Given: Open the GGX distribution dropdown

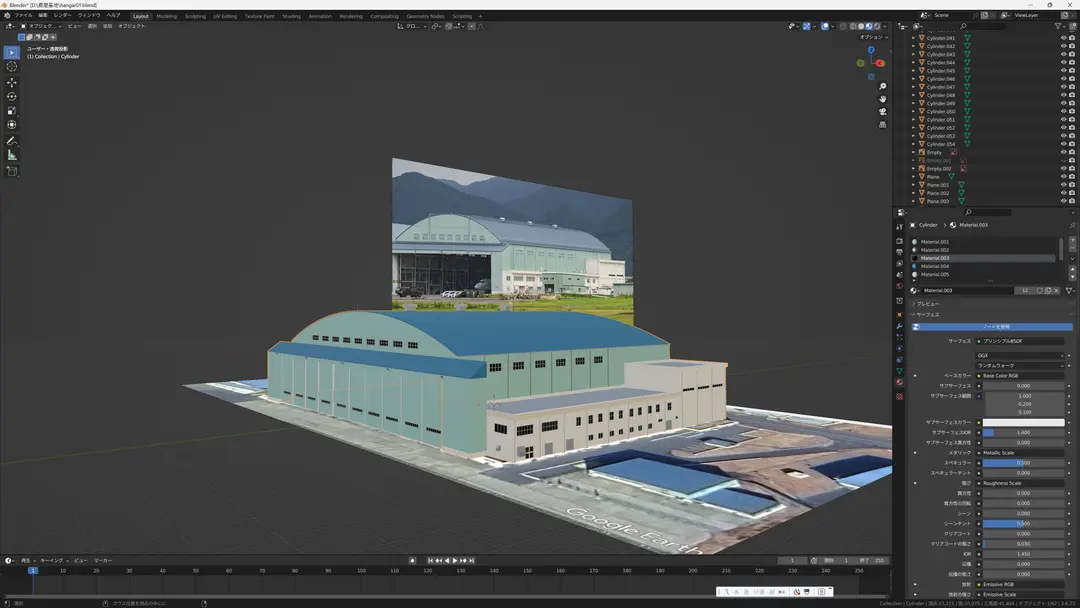Looking at the screenshot, I should (1020, 355).
